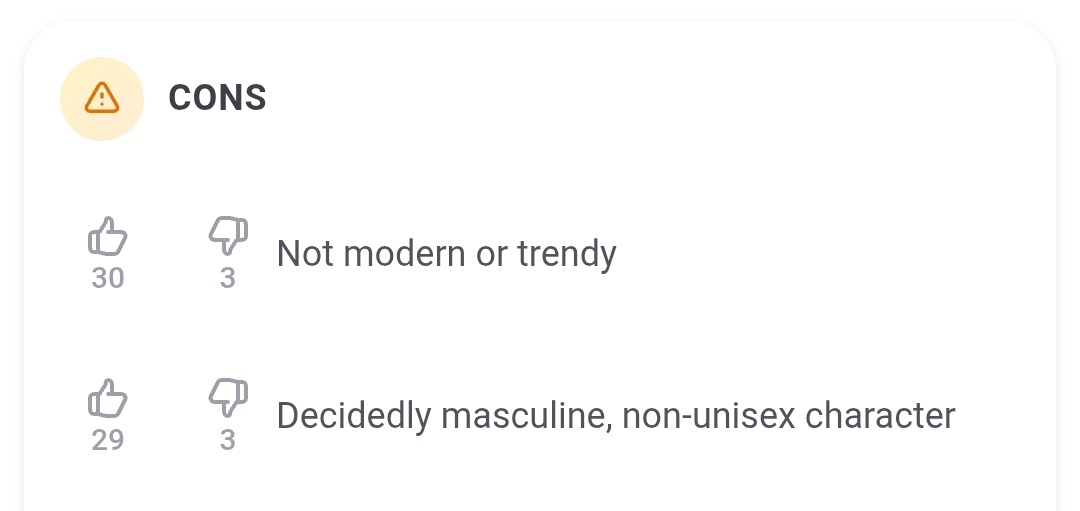This screenshot has height=511, width=1080.
Task: Click dislike count beside 'Not modern or trendy'
Action: (x=227, y=278)
